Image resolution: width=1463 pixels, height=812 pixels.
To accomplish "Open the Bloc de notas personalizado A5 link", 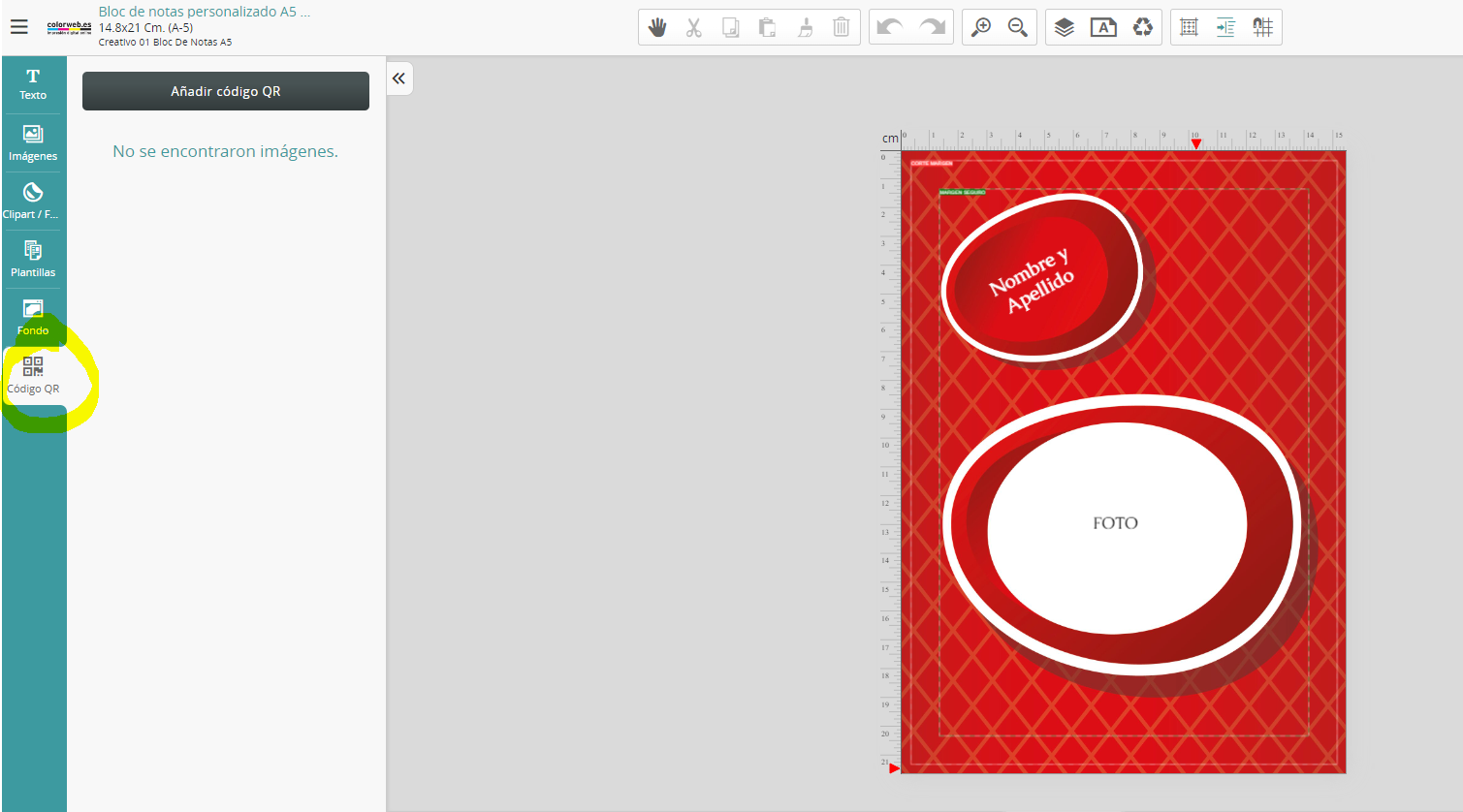I will pyautogui.click(x=203, y=12).
